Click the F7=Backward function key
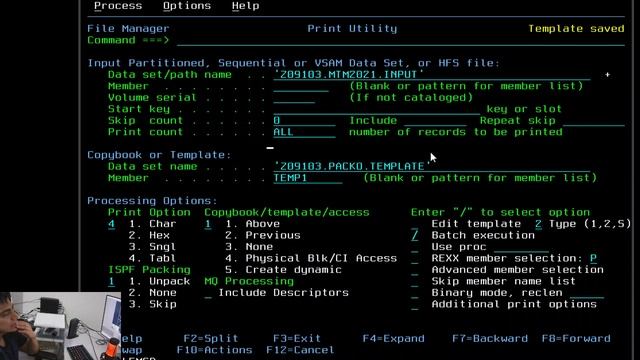The width and height of the screenshot is (640, 360). click(490, 338)
